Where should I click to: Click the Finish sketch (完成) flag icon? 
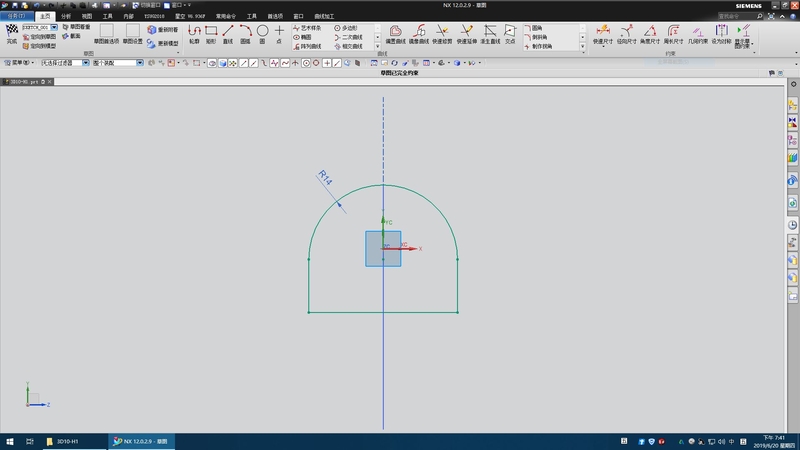coord(11,31)
